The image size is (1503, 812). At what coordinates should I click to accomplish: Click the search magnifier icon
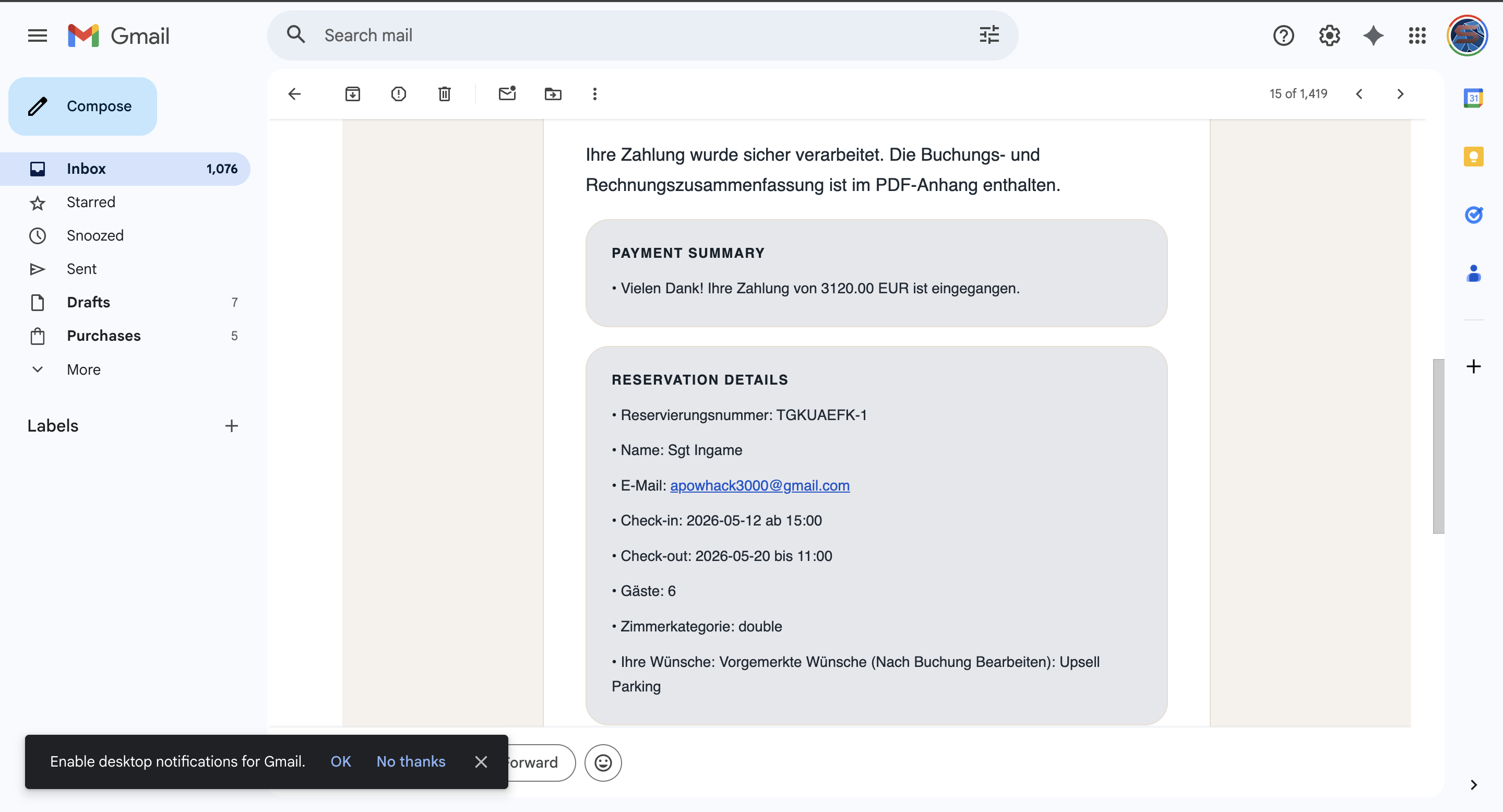tap(296, 34)
